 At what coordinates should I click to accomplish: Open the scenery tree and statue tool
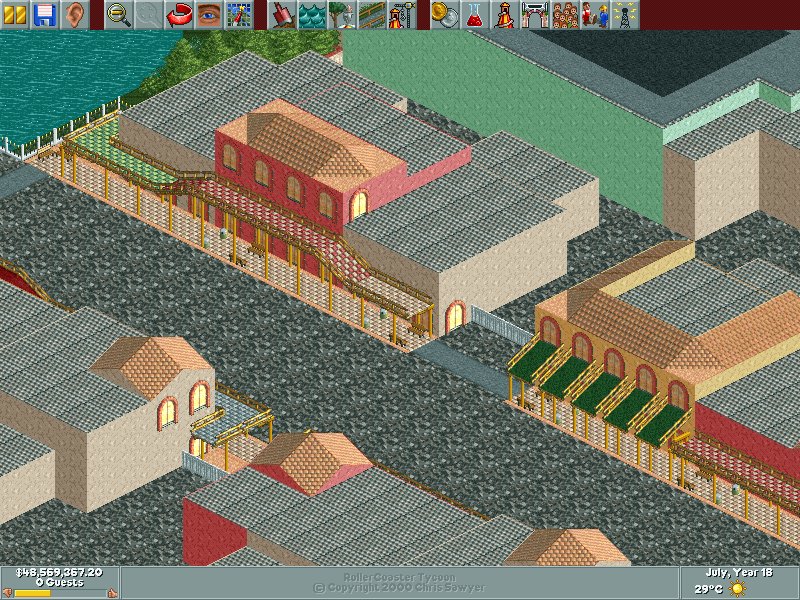(342, 15)
